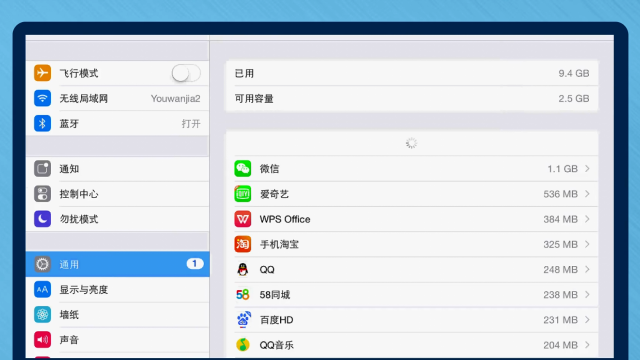Tap the 爱奇艺 app name

click(274, 194)
